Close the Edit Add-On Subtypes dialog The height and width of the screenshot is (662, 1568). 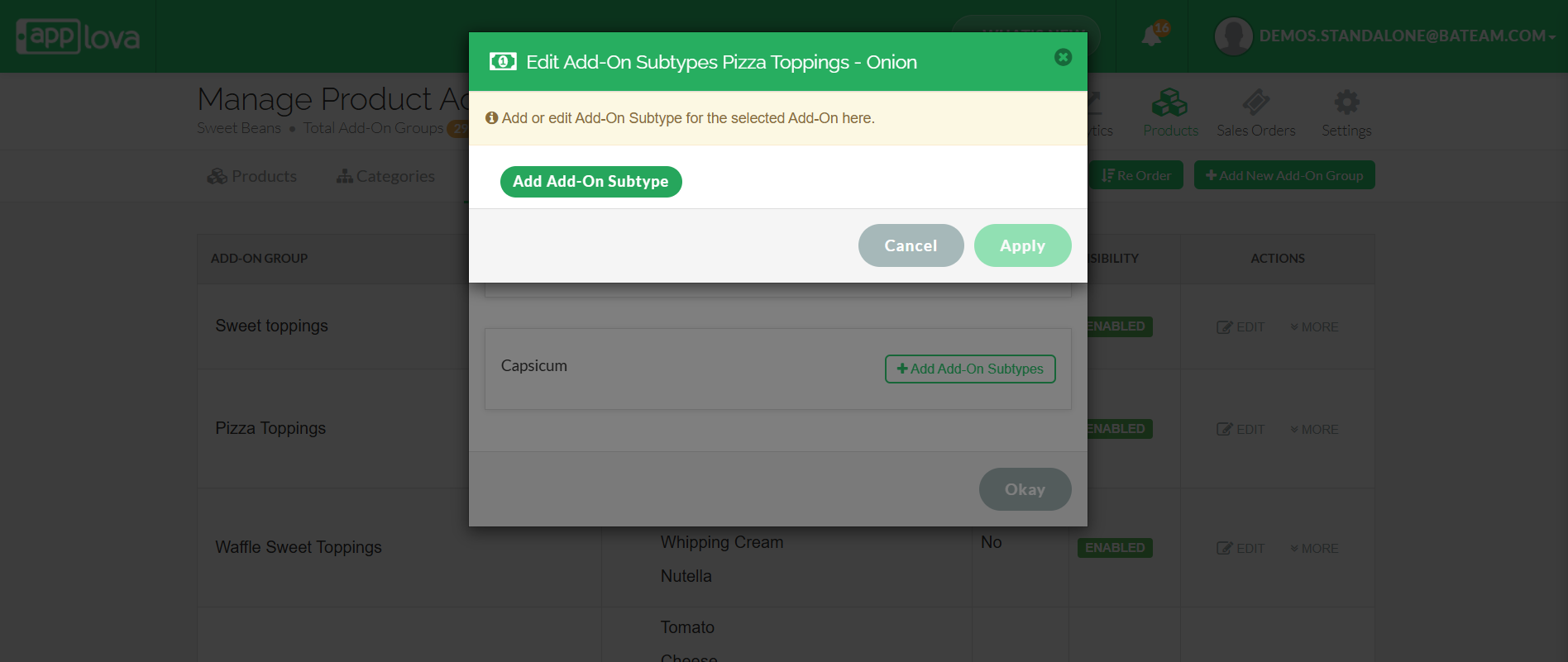click(x=1063, y=57)
